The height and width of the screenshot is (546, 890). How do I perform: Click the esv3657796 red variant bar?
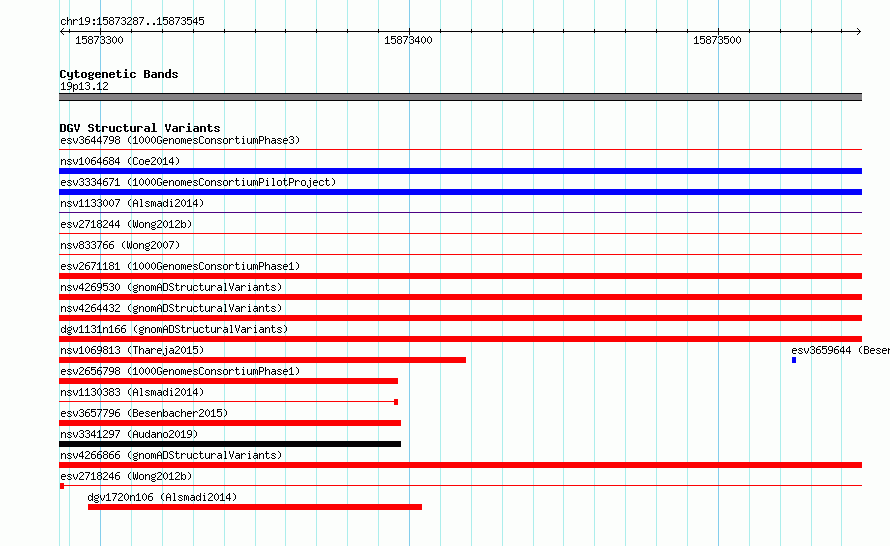pyautogui.click(x=230, y=423)
